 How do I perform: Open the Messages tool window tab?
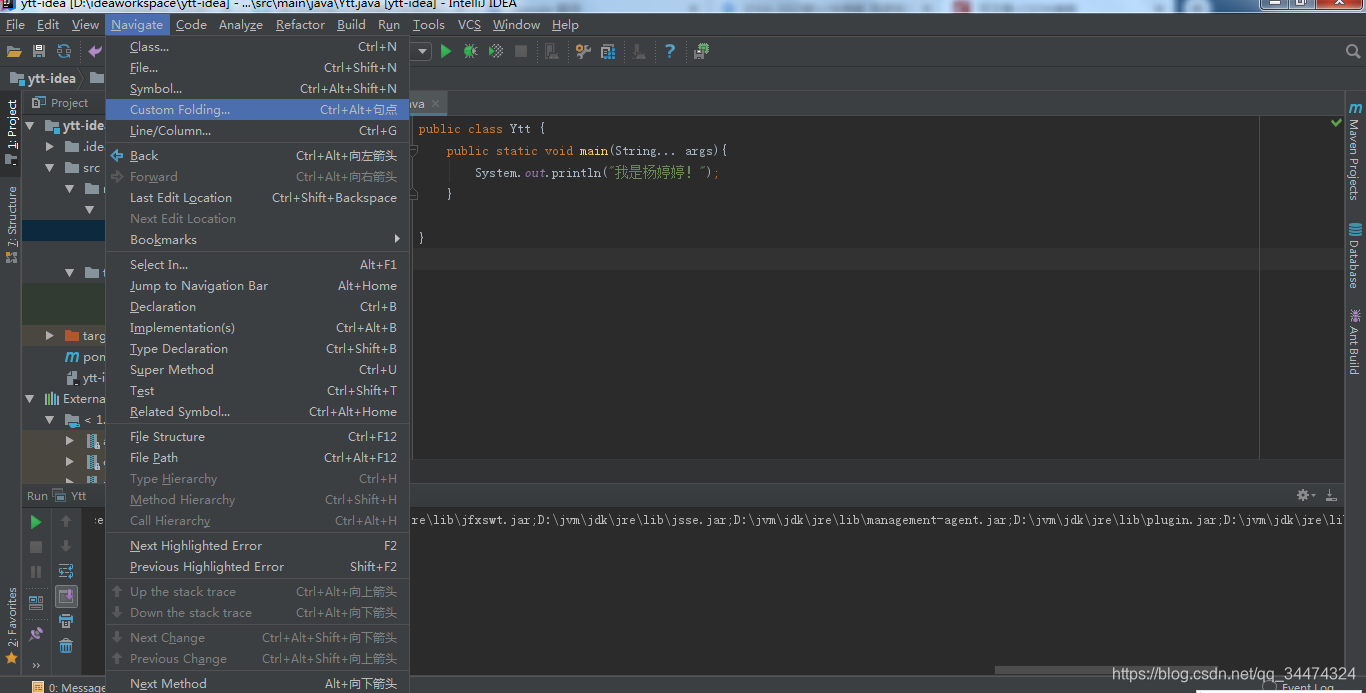[x=70, y=687]
